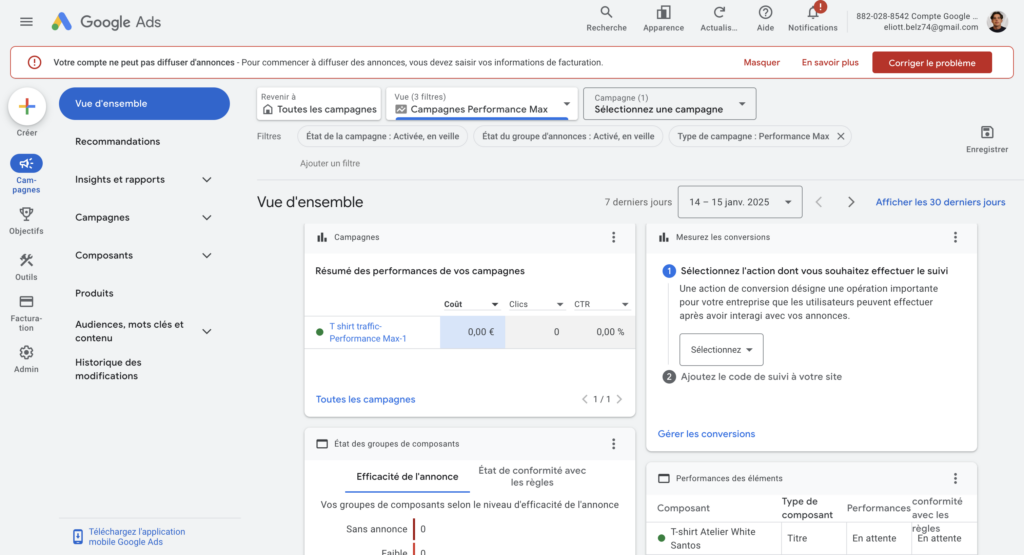Click T-shirt Atelier White Santos component

(712, 539)
